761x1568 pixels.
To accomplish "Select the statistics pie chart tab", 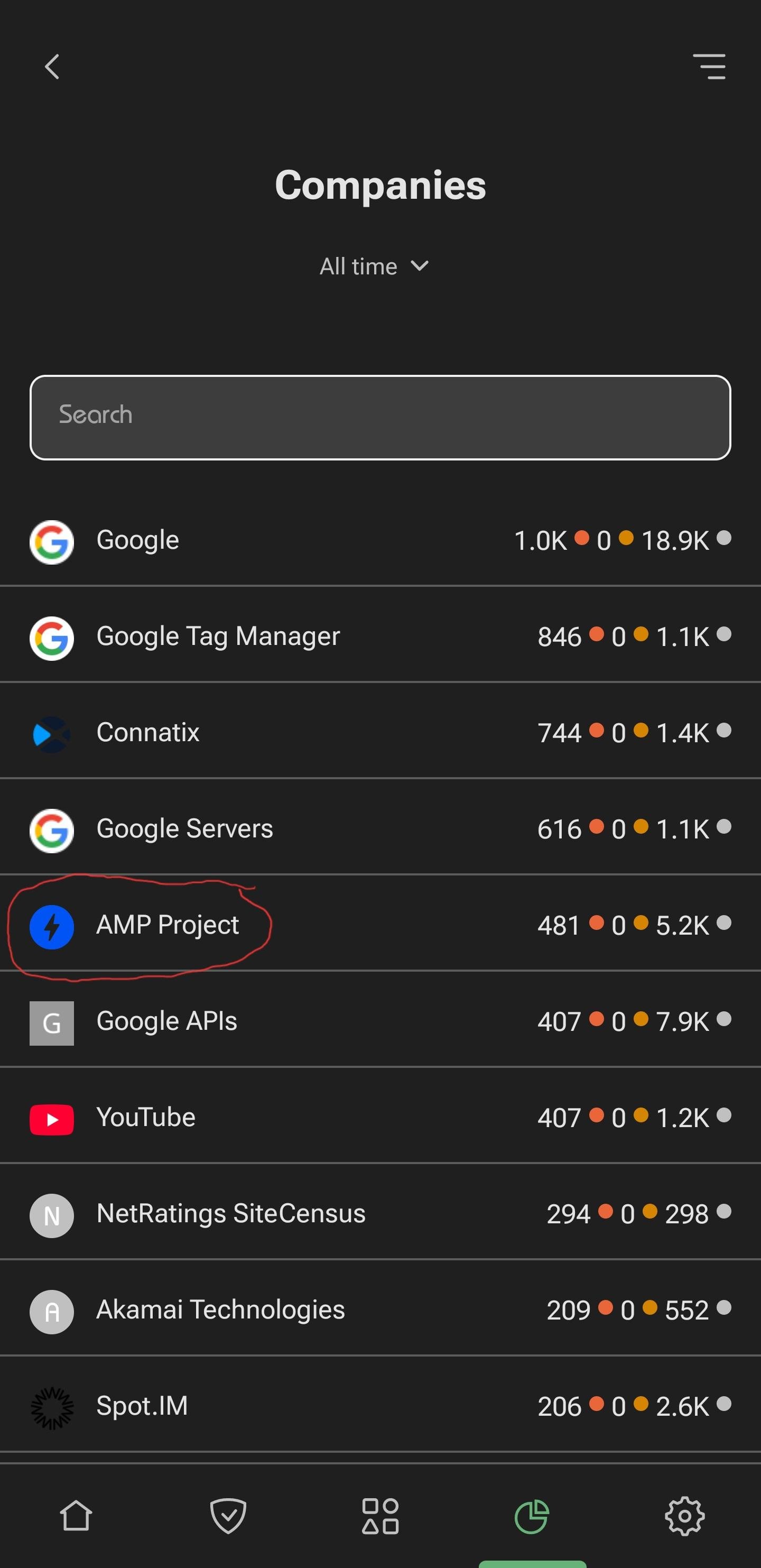I will (x=532, y=1516).
